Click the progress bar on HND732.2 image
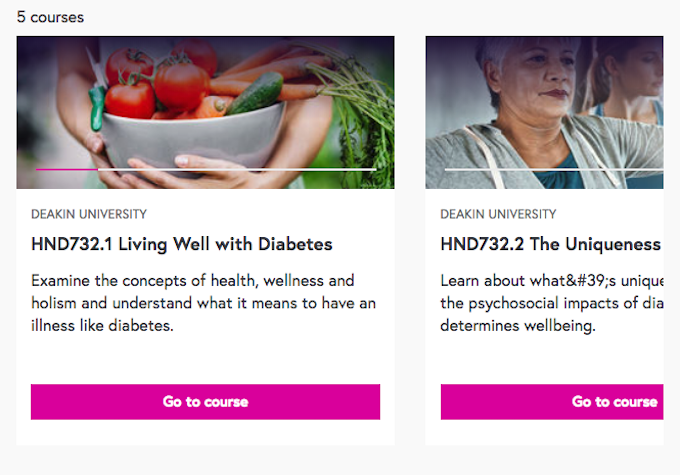The image size is (680, 475). pyautogui.click(x=554, y=170)
